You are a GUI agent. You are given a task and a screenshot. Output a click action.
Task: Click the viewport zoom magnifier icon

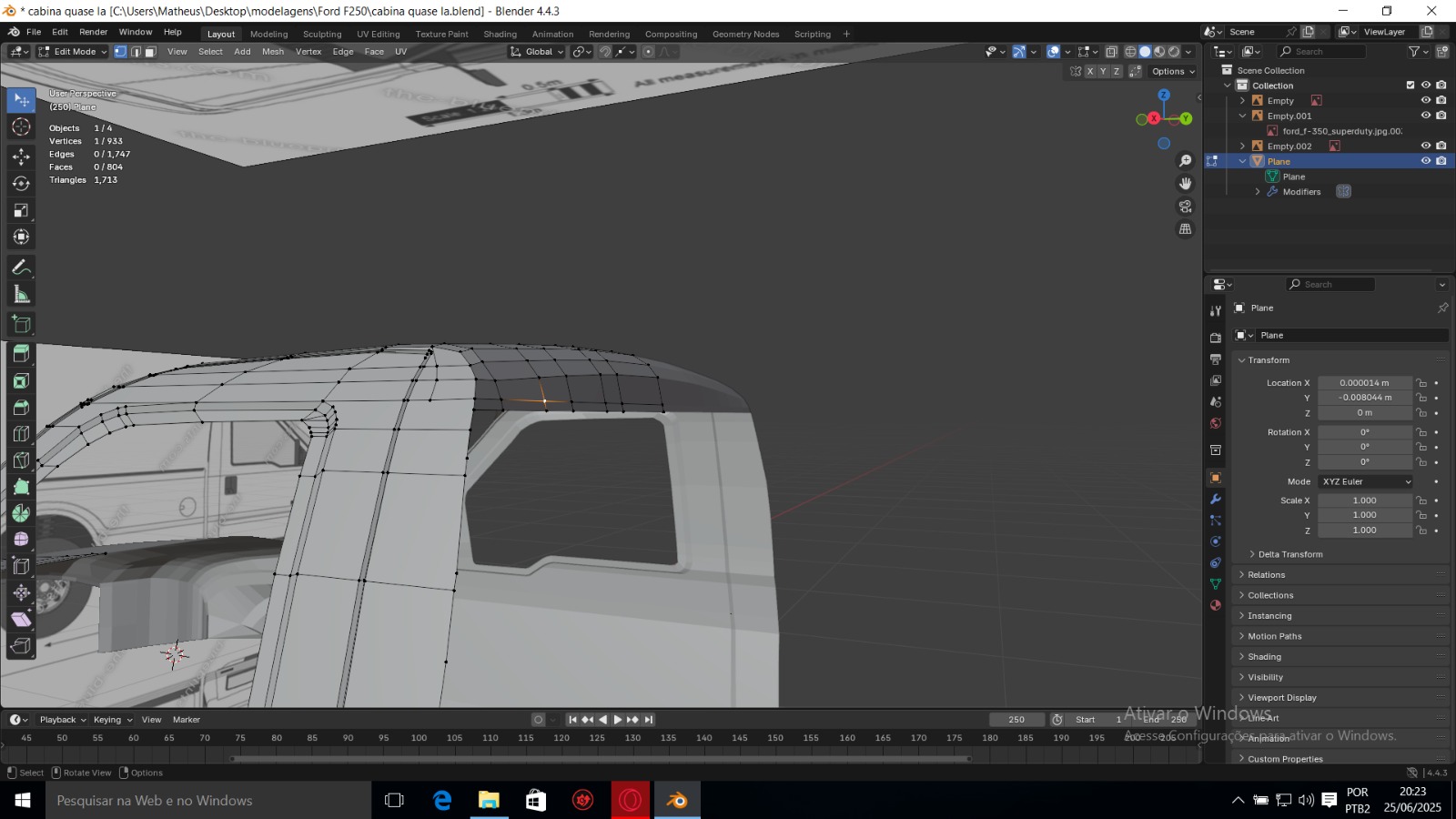coord(1185,161)
